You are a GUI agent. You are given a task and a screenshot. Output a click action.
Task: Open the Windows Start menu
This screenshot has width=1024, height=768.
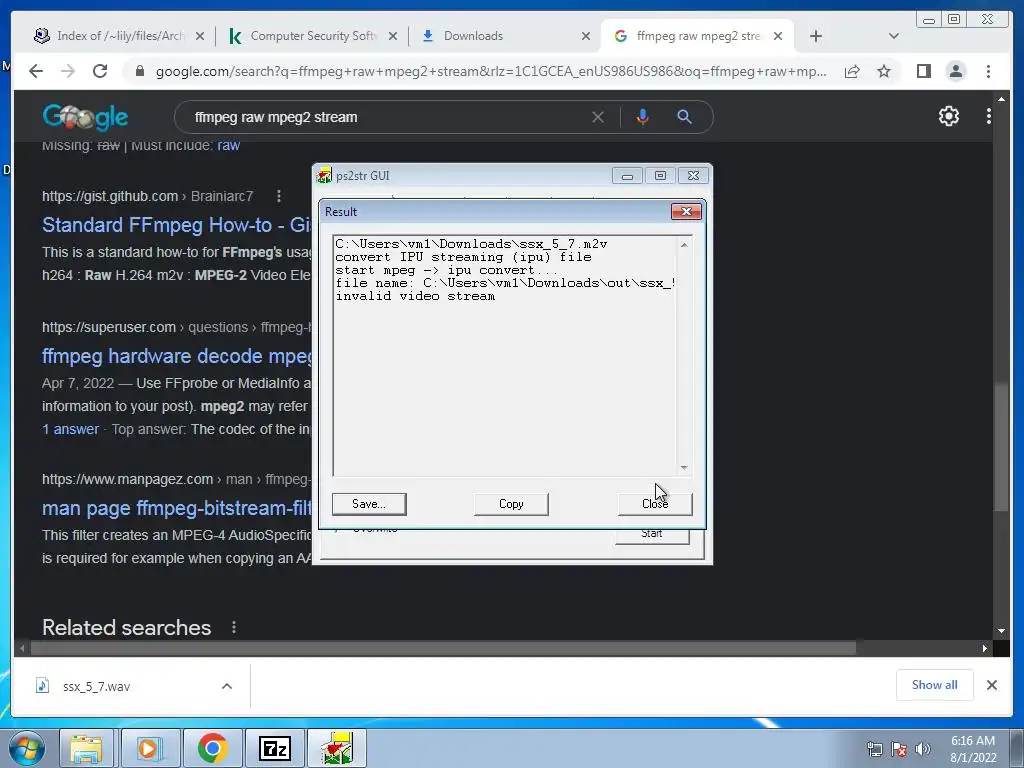[27, 748]
